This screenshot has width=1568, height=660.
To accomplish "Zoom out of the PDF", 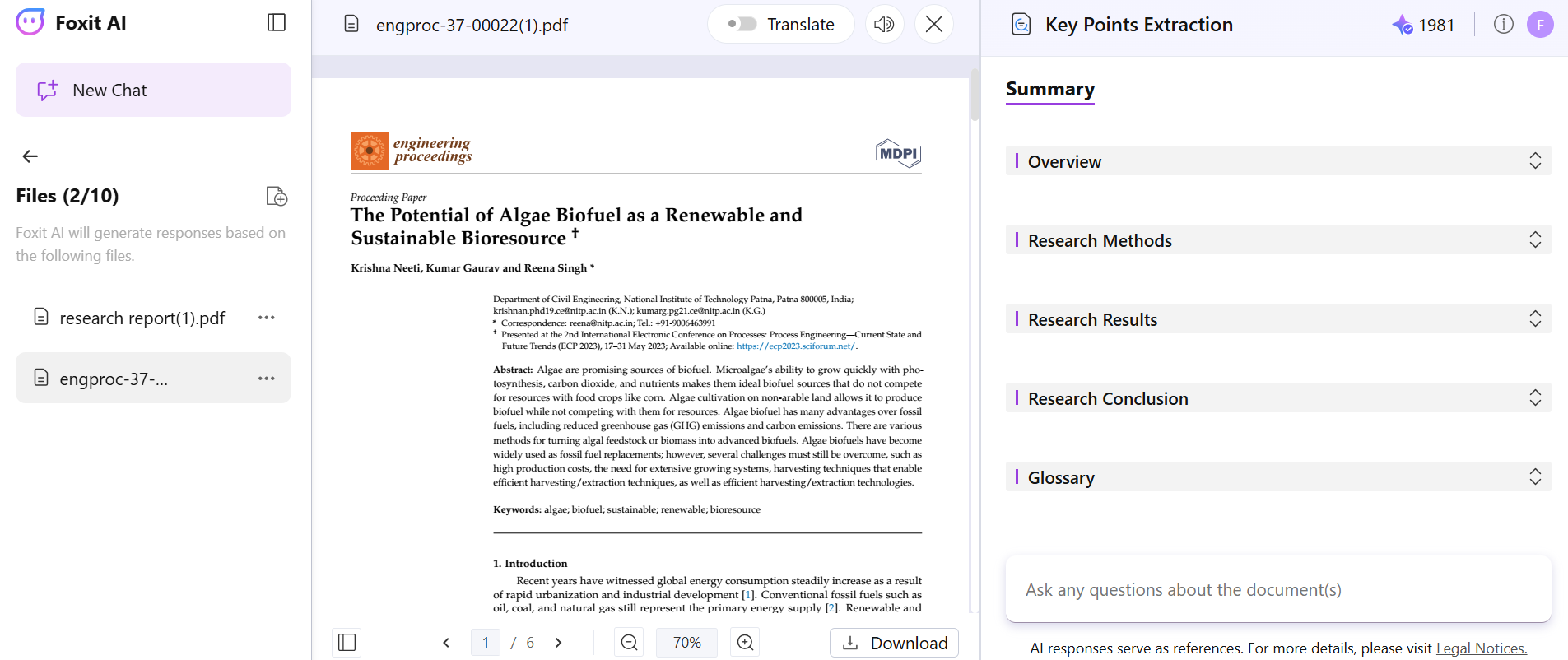I will pyautogui.click(x=629, y=642).
